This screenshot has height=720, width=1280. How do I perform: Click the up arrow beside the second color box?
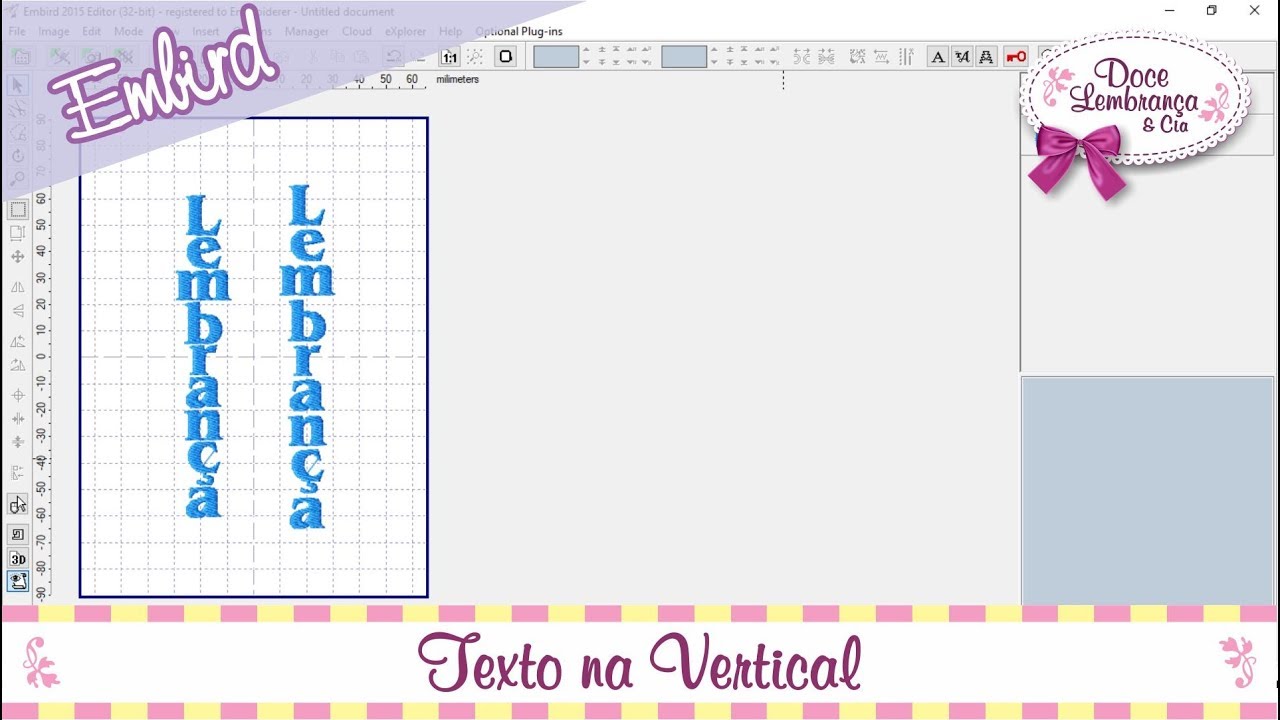pos(714,49)
